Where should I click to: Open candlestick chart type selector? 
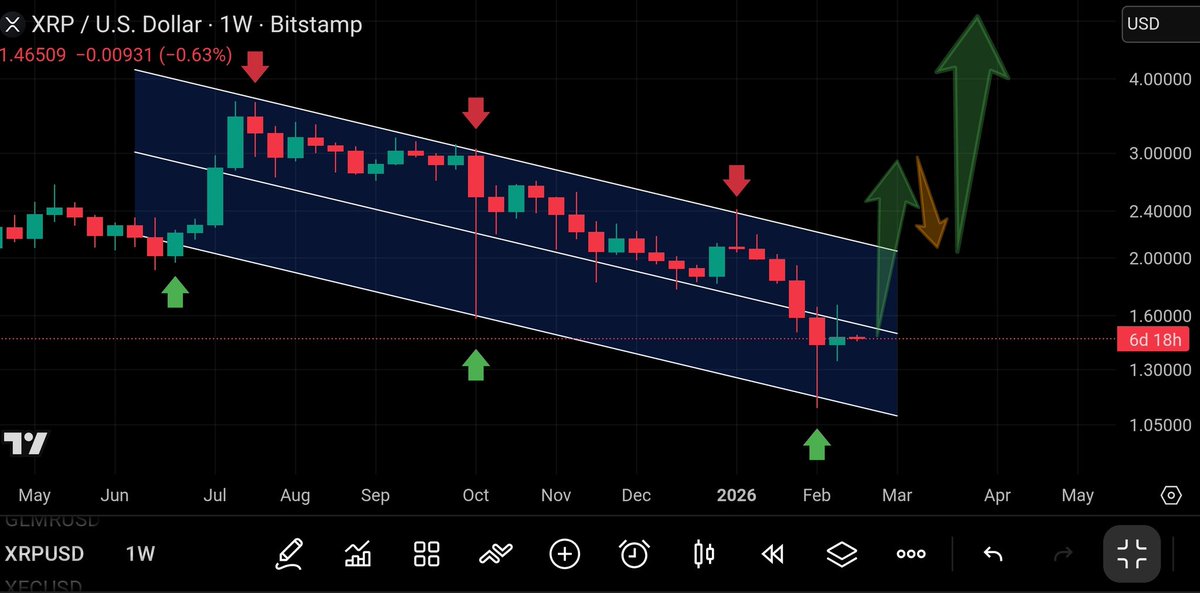coord(704,553)
